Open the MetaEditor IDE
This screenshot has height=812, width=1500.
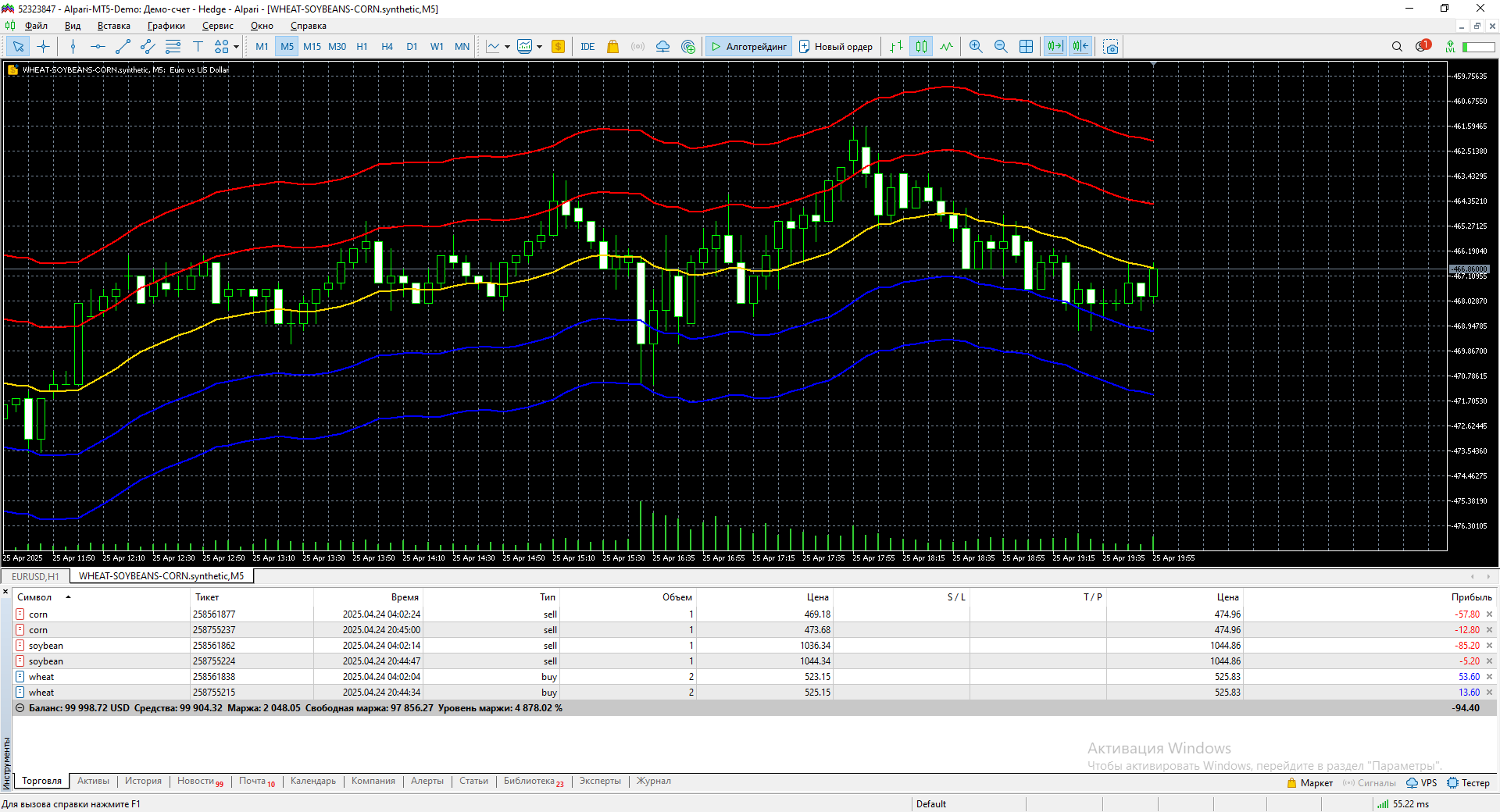pyautogui.click(x=587, y=47)
